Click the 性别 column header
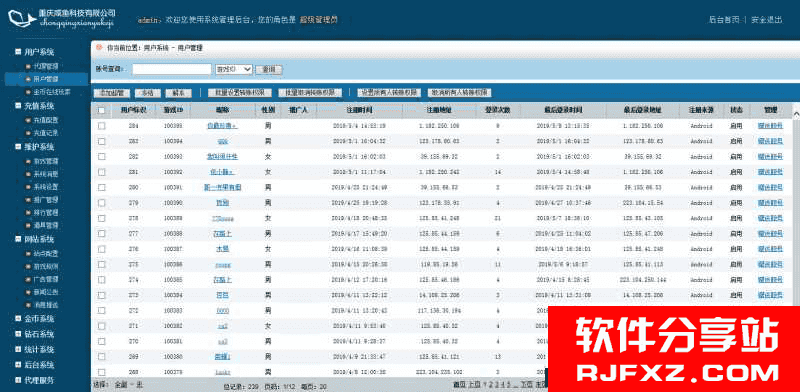800x392 pixels. [x=268, y=110]
